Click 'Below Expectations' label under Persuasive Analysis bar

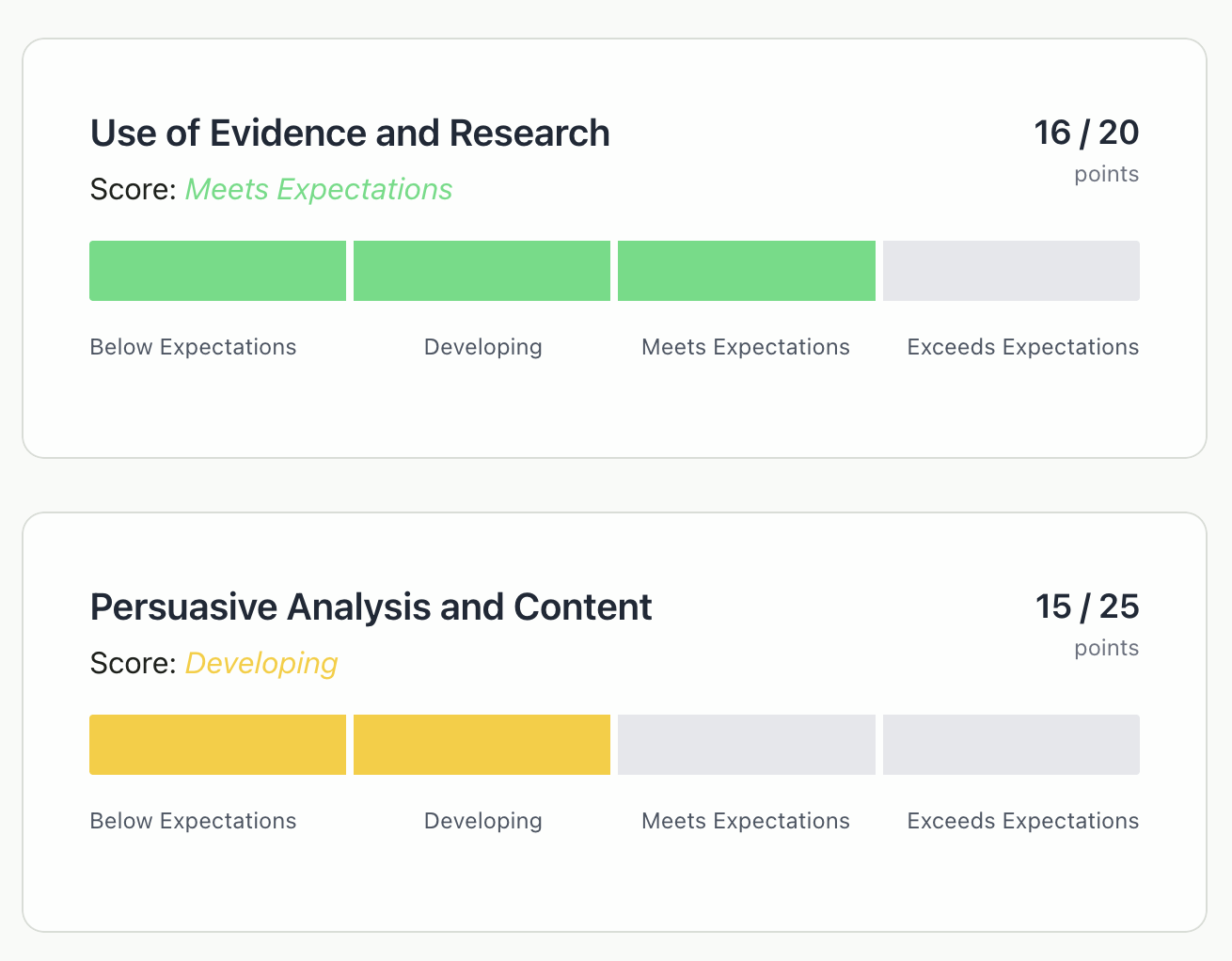[193, 821]
